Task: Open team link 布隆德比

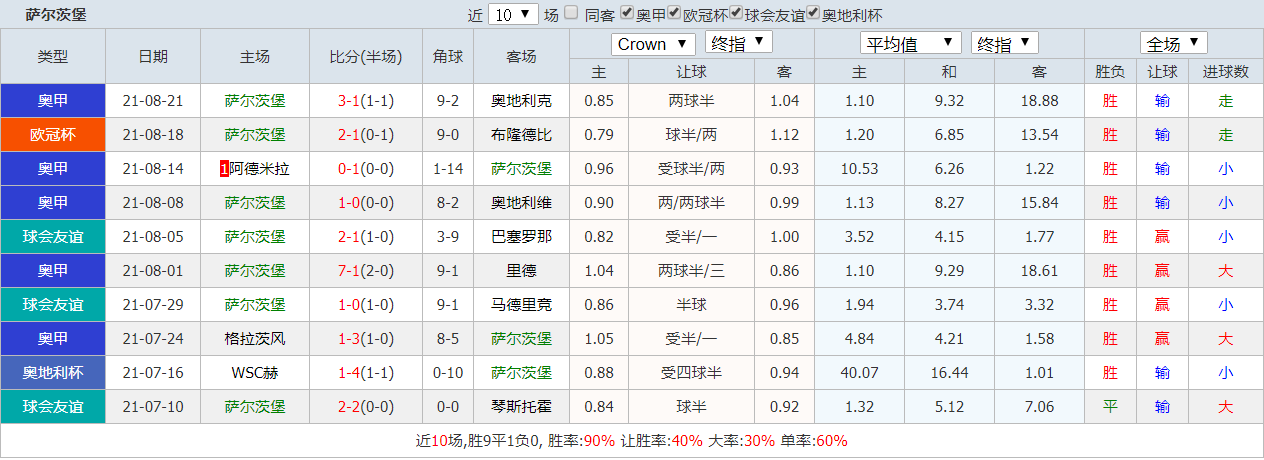Action: pyautogui.click(x=521, y=135)
